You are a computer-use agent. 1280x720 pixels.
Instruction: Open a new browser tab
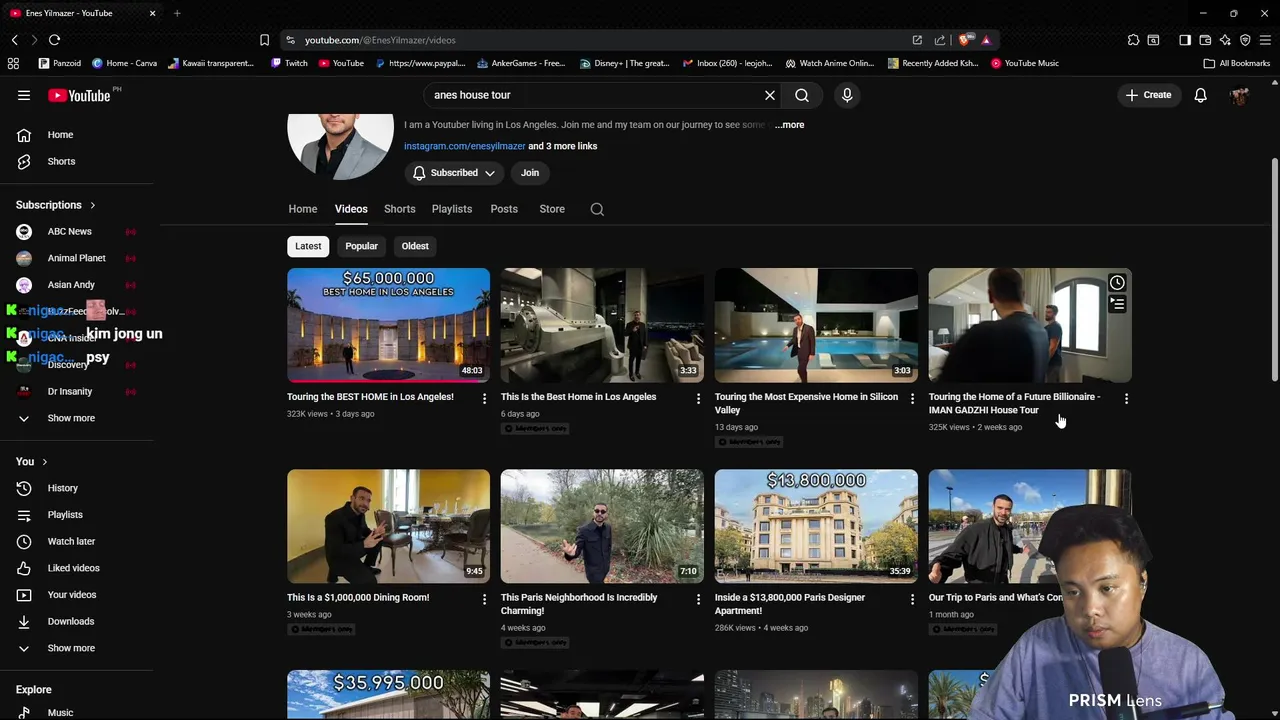pos(177,13)
